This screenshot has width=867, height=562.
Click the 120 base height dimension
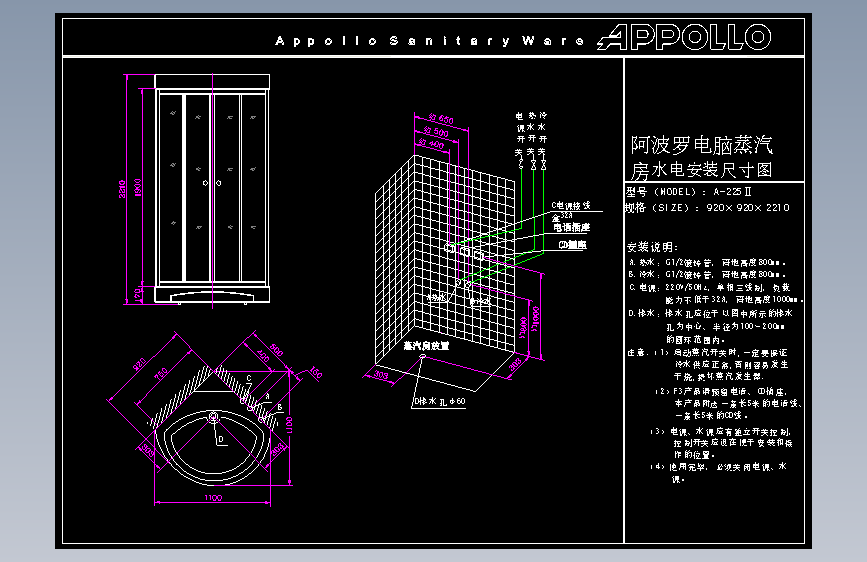[137, 294]
